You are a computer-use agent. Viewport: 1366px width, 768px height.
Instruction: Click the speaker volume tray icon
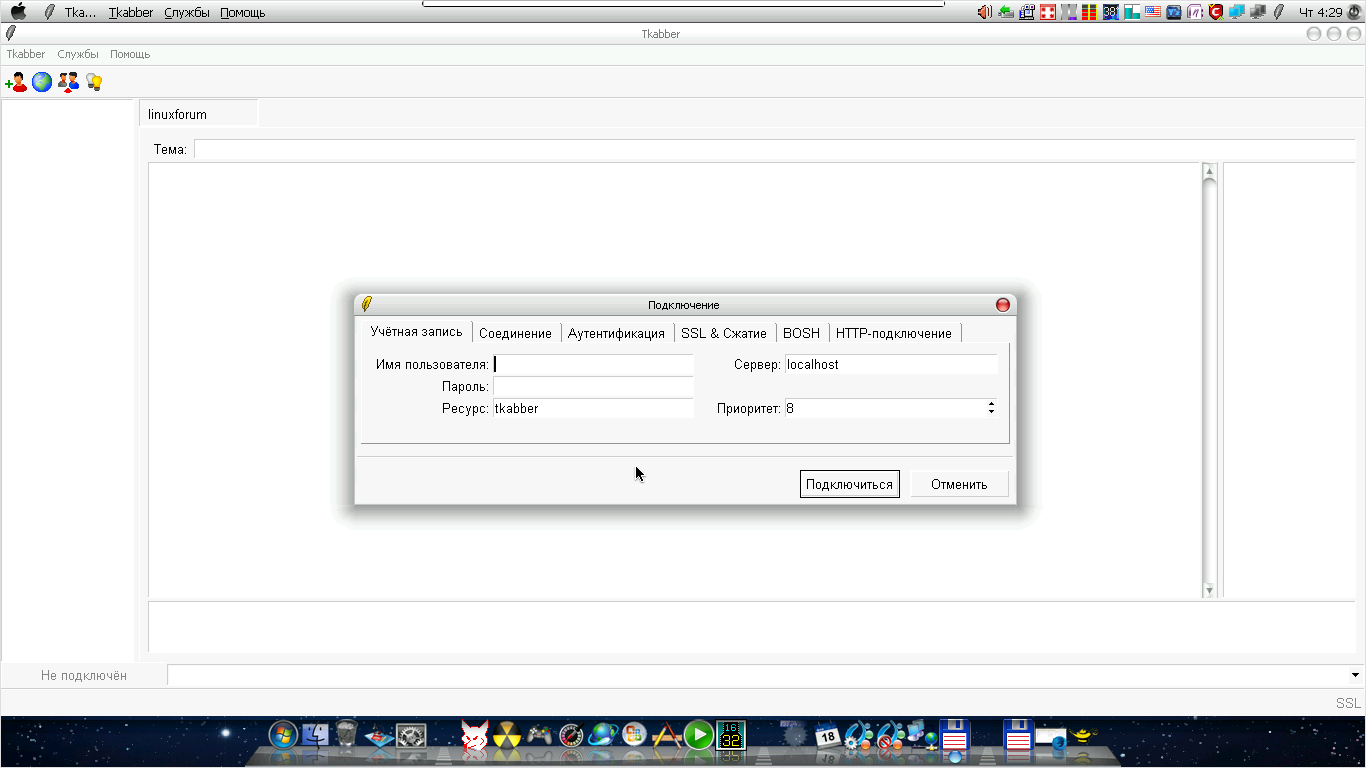pyautogui.click(x=984, y=12)
